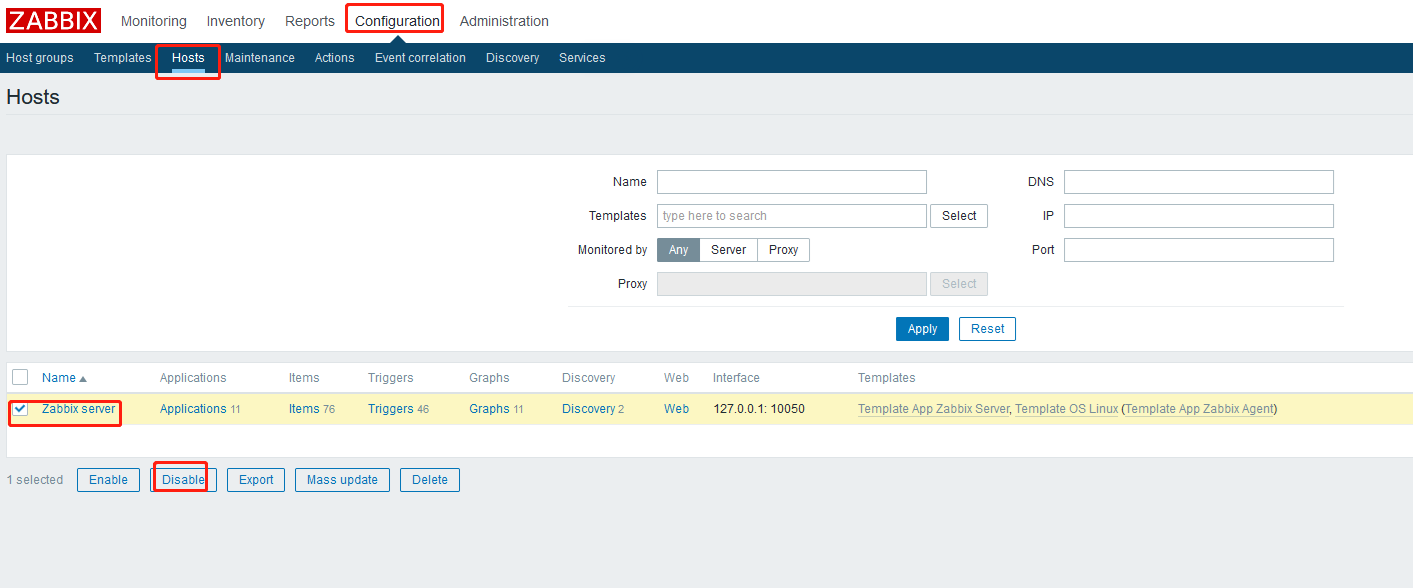Viewport: 1413px width, 588px height.
Task: Open Graphs link for Zabbix server
Action: coord(489,409)
